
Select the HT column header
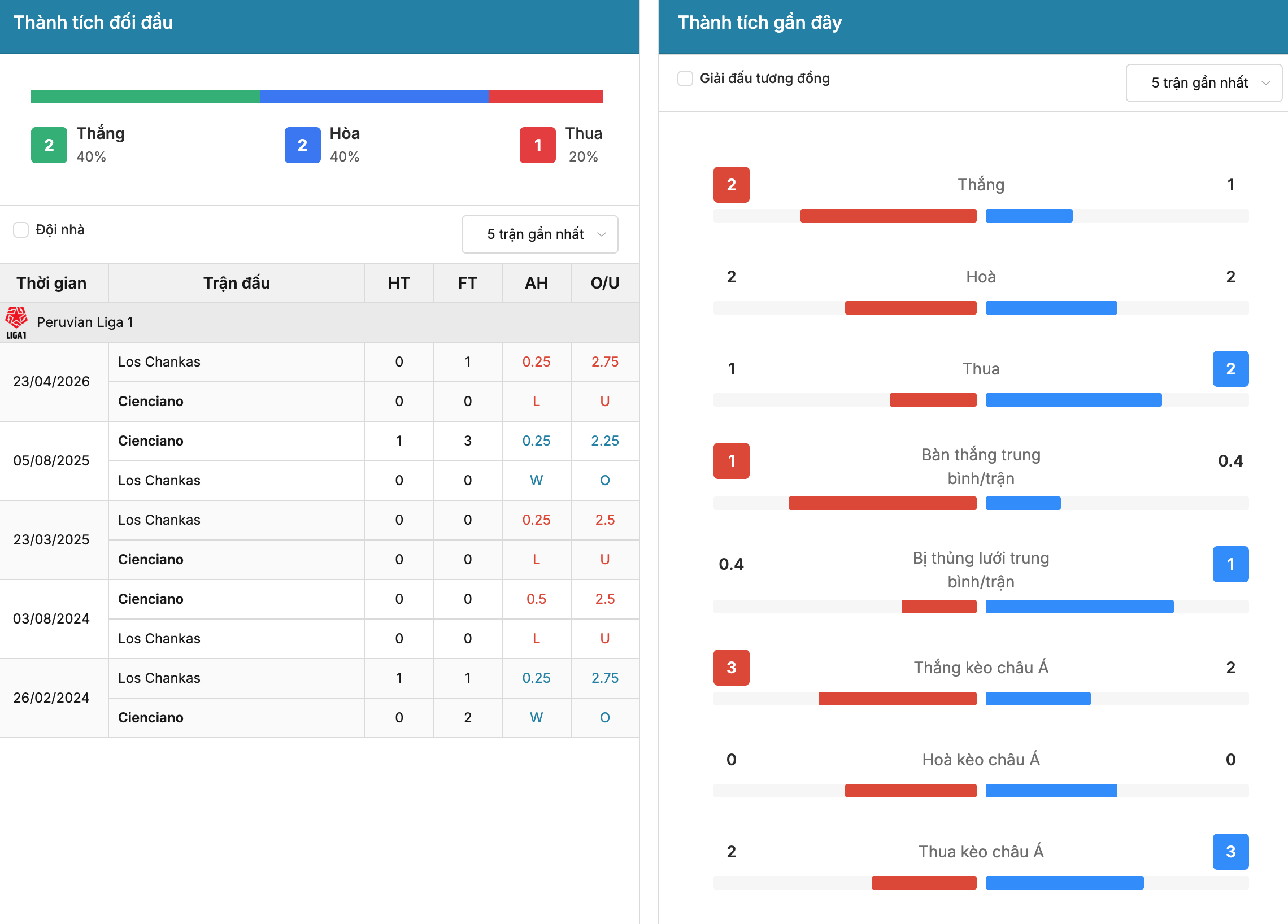pyautogui.click(x=399, y=283)
